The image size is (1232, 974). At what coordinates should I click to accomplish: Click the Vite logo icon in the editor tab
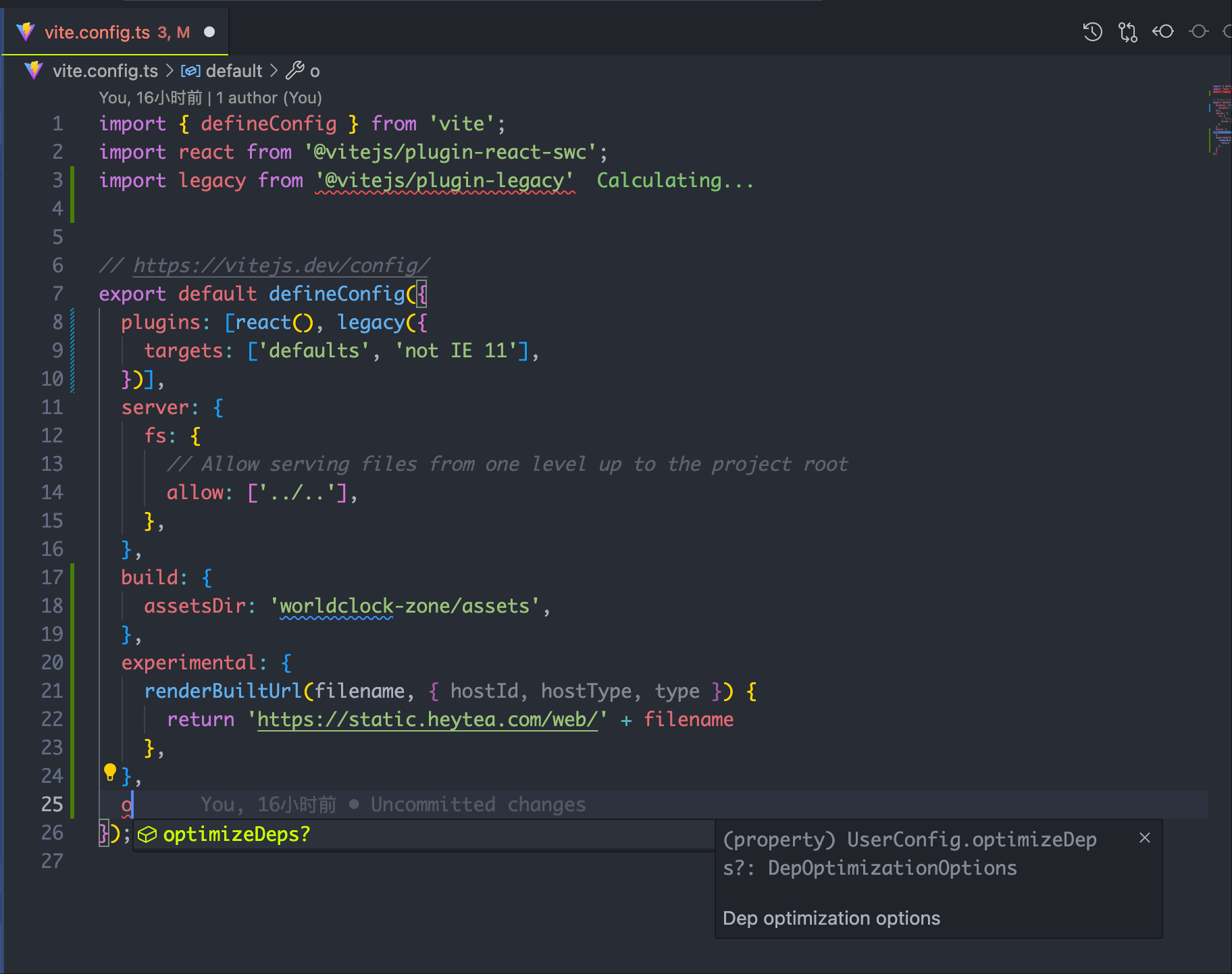tap(26, 32)
